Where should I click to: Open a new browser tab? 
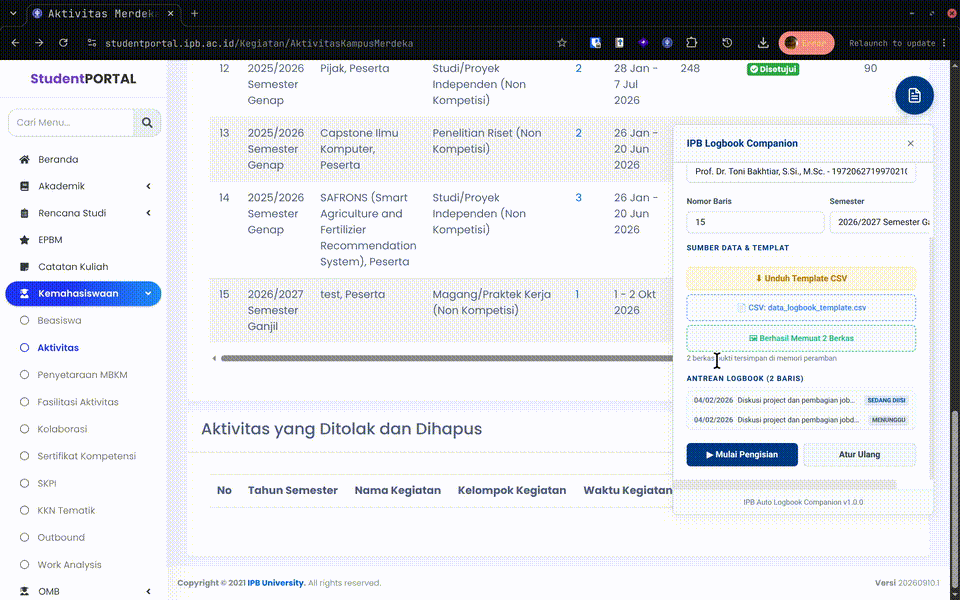(195, 13)
